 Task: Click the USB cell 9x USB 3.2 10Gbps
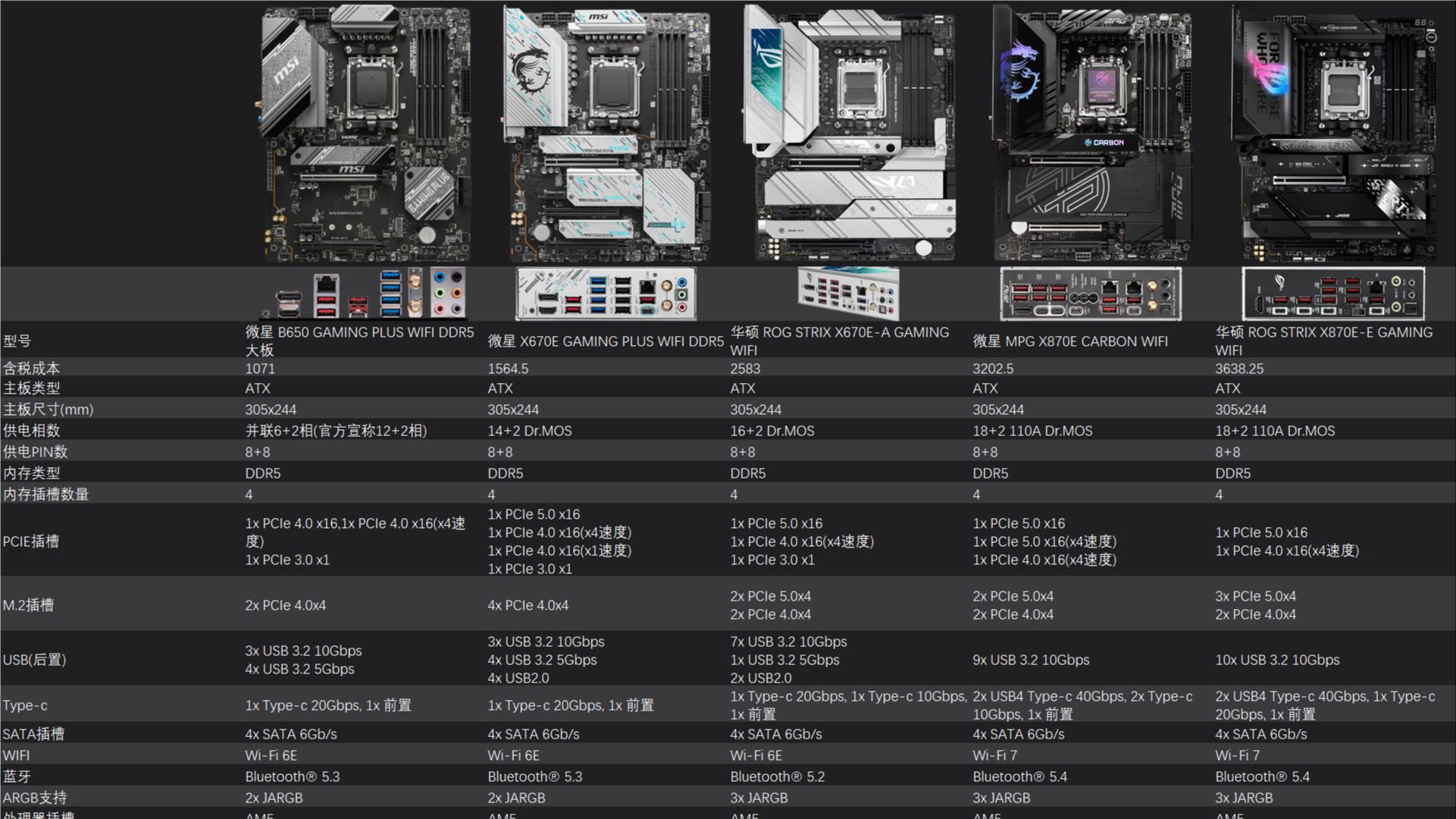[1031, 660]
